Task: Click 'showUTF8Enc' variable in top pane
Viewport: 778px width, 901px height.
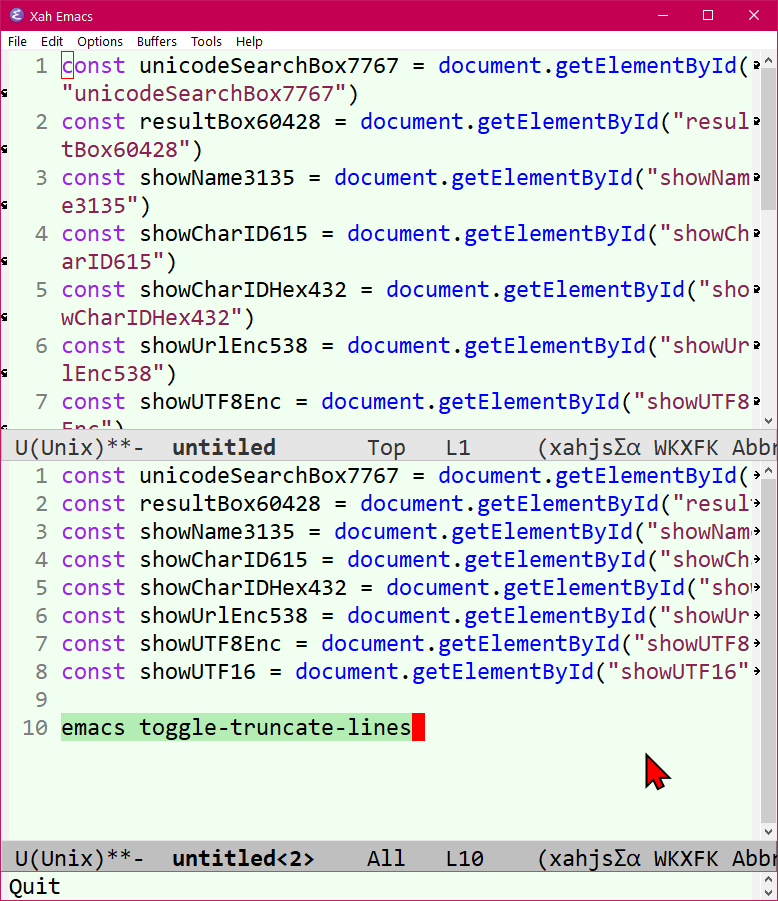Action: click(x=210, y=402)
